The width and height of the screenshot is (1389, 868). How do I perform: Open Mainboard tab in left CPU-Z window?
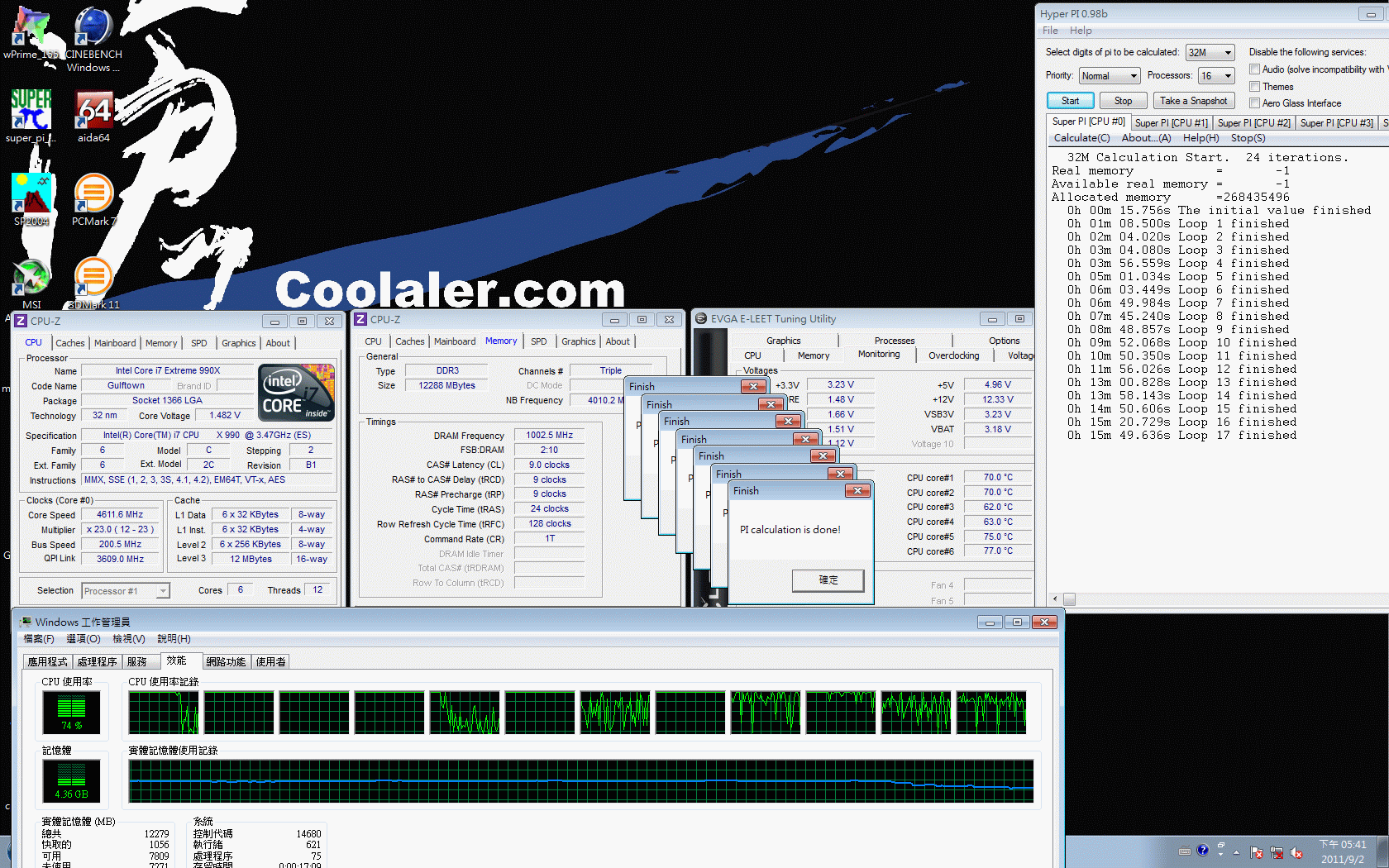(115, 343)
